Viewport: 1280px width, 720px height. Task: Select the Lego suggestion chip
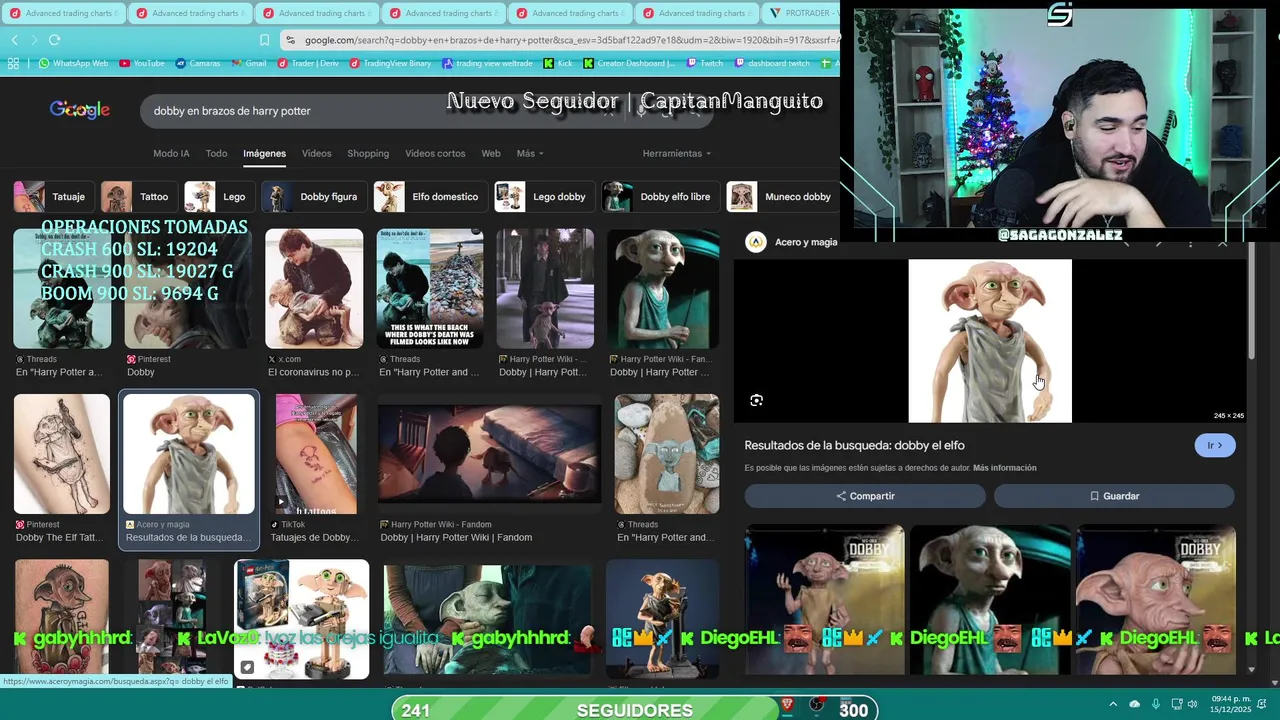click(x=219, y=197)
